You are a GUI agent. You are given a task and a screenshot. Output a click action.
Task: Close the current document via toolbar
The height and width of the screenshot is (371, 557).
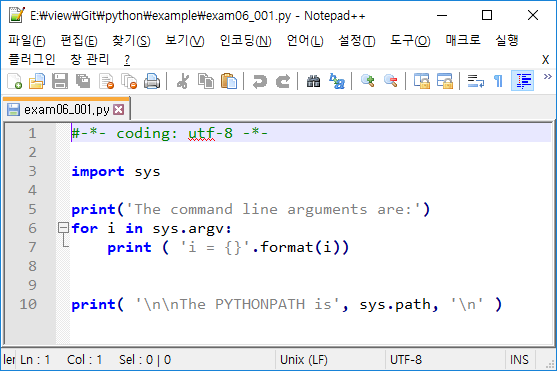pyautogui.click(x=106, y=81)
